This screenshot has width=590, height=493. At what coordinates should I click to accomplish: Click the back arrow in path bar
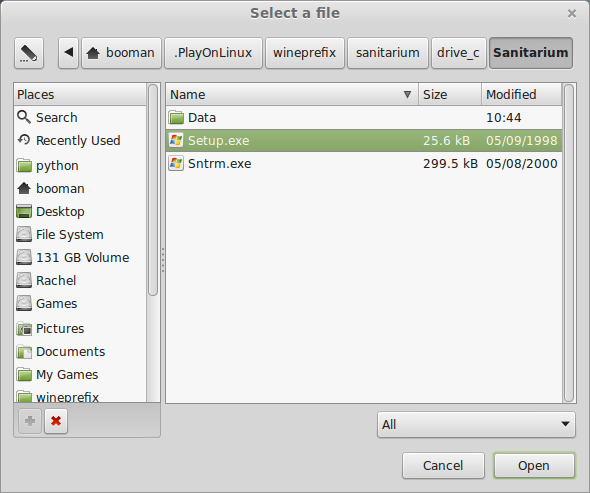click(68, 53)
